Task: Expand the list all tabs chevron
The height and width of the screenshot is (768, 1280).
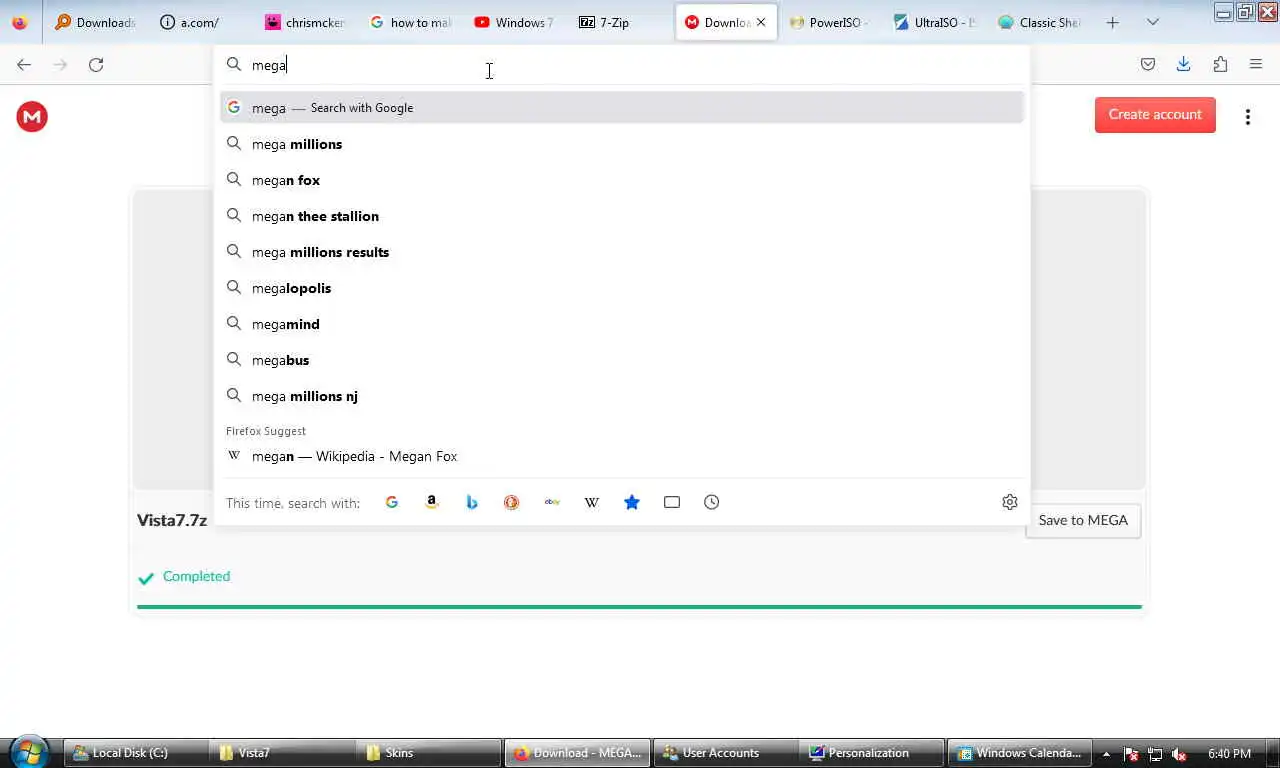Action: (1153, 22)
